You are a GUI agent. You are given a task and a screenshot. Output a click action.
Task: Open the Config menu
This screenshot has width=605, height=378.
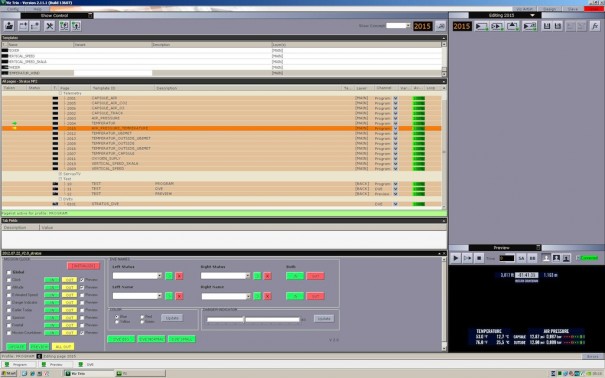(x=12, y=9)
